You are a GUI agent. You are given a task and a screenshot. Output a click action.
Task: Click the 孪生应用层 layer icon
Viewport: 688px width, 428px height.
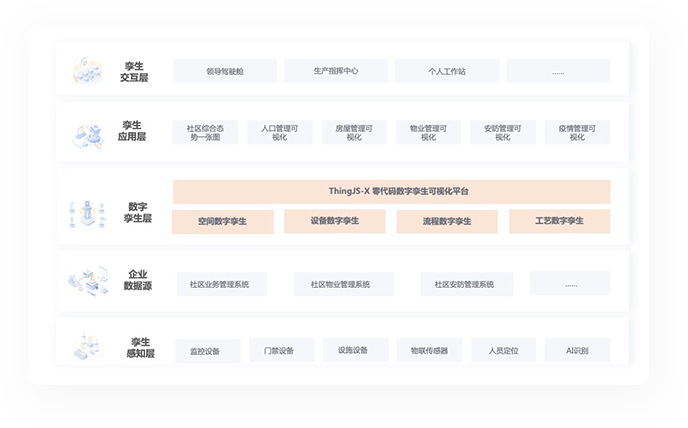click(88, 134)
